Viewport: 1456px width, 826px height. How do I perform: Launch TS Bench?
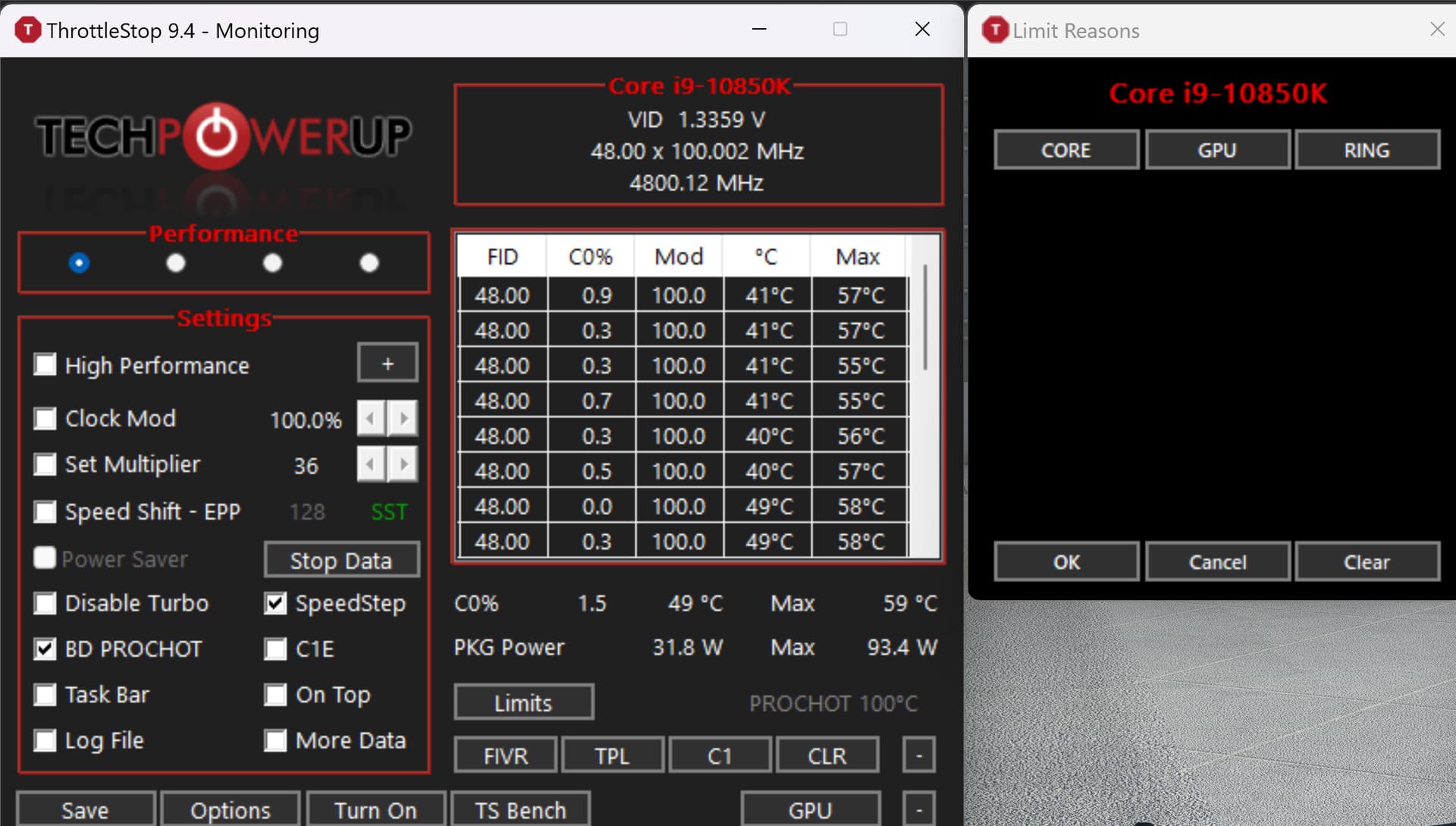coord(520,809)
